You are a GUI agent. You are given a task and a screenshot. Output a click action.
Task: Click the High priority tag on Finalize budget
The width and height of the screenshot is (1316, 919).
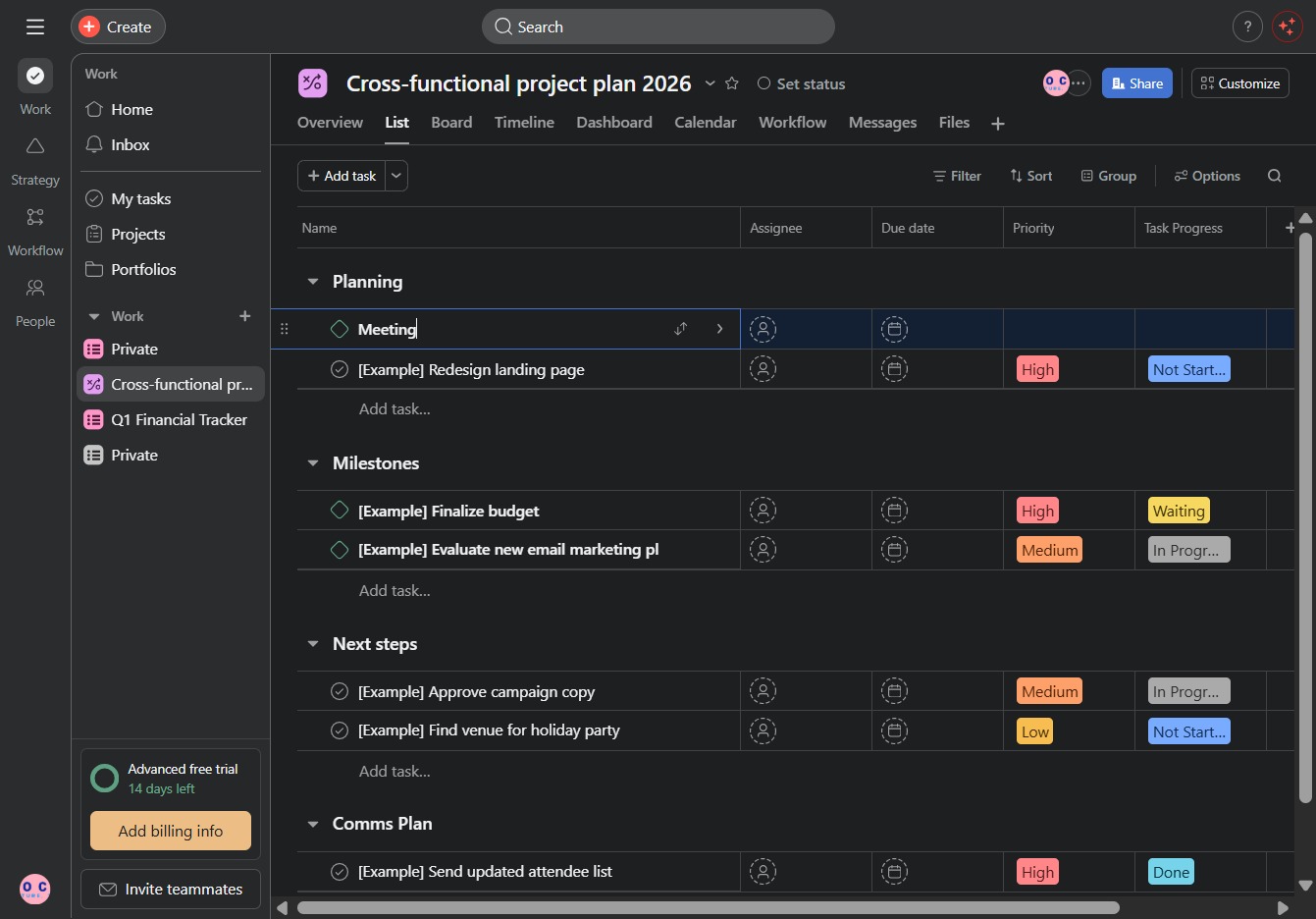tap(1037, 511)
